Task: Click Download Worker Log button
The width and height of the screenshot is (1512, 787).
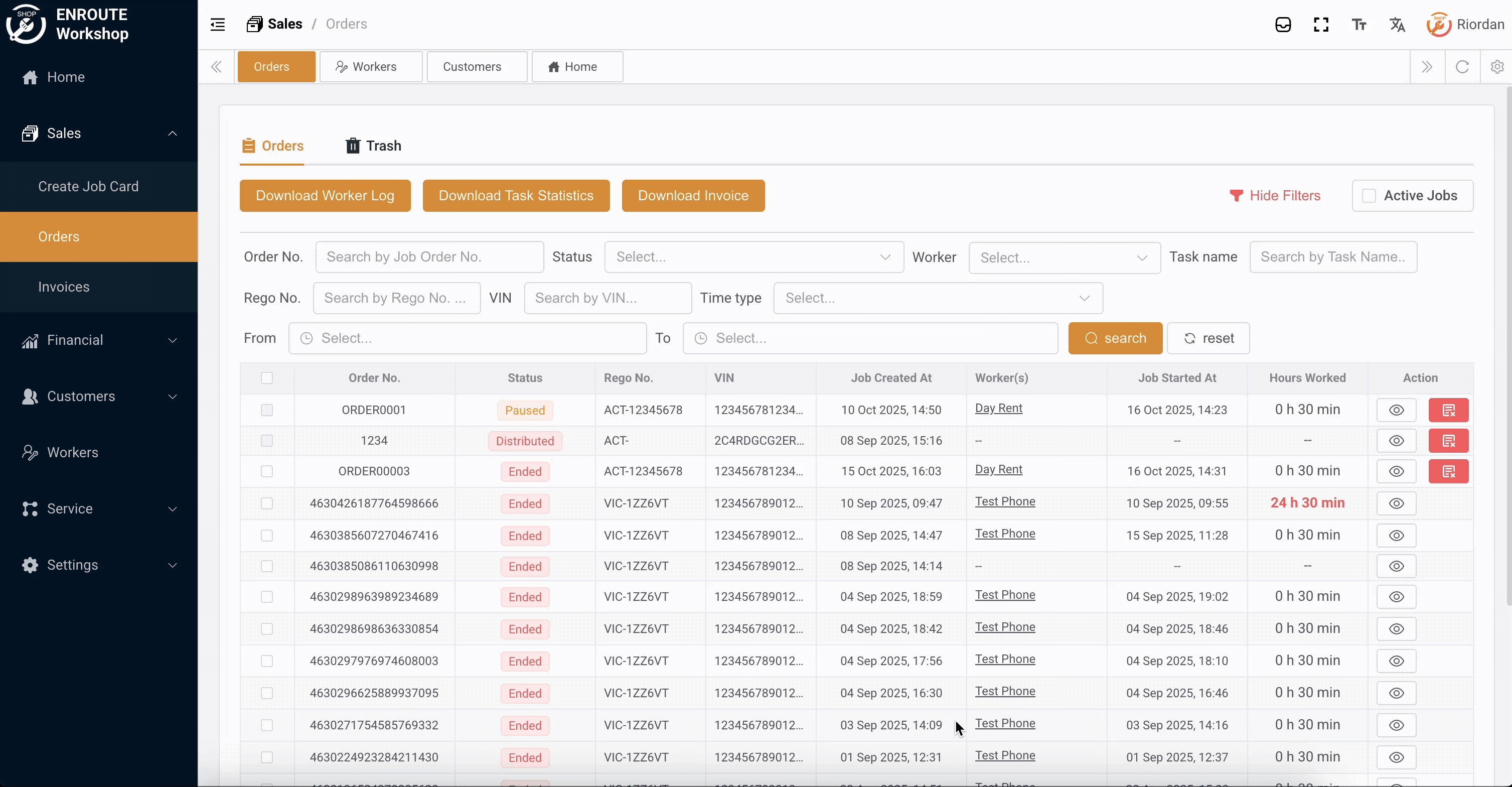Action: click(325, 196)
